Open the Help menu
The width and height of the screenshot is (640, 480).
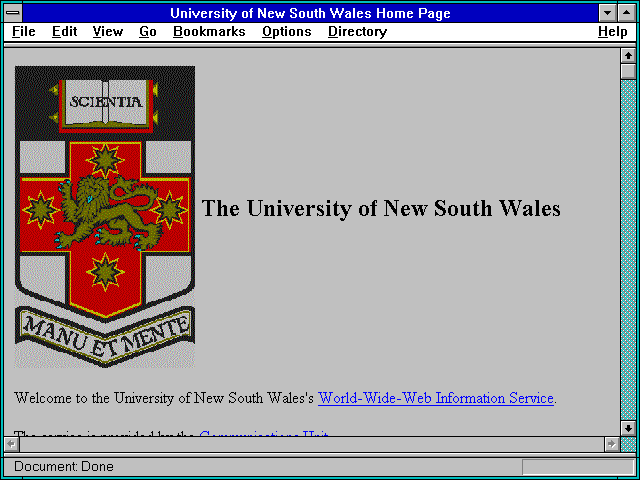612,32
